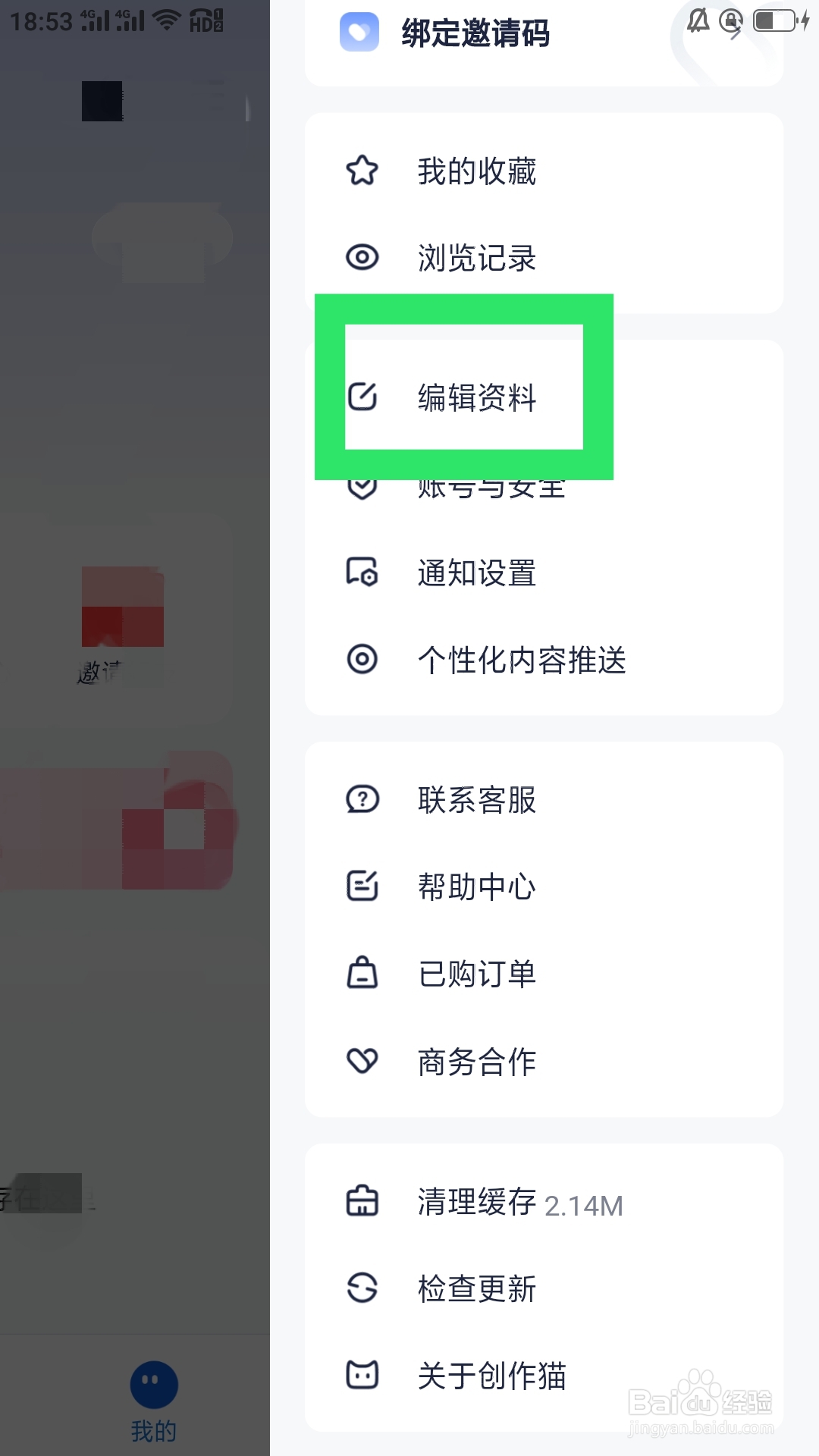Image resolution: width=819 pixels, height=1456 pixels.
Task: Select 帮助中心 menu entry
Action: 544,886
